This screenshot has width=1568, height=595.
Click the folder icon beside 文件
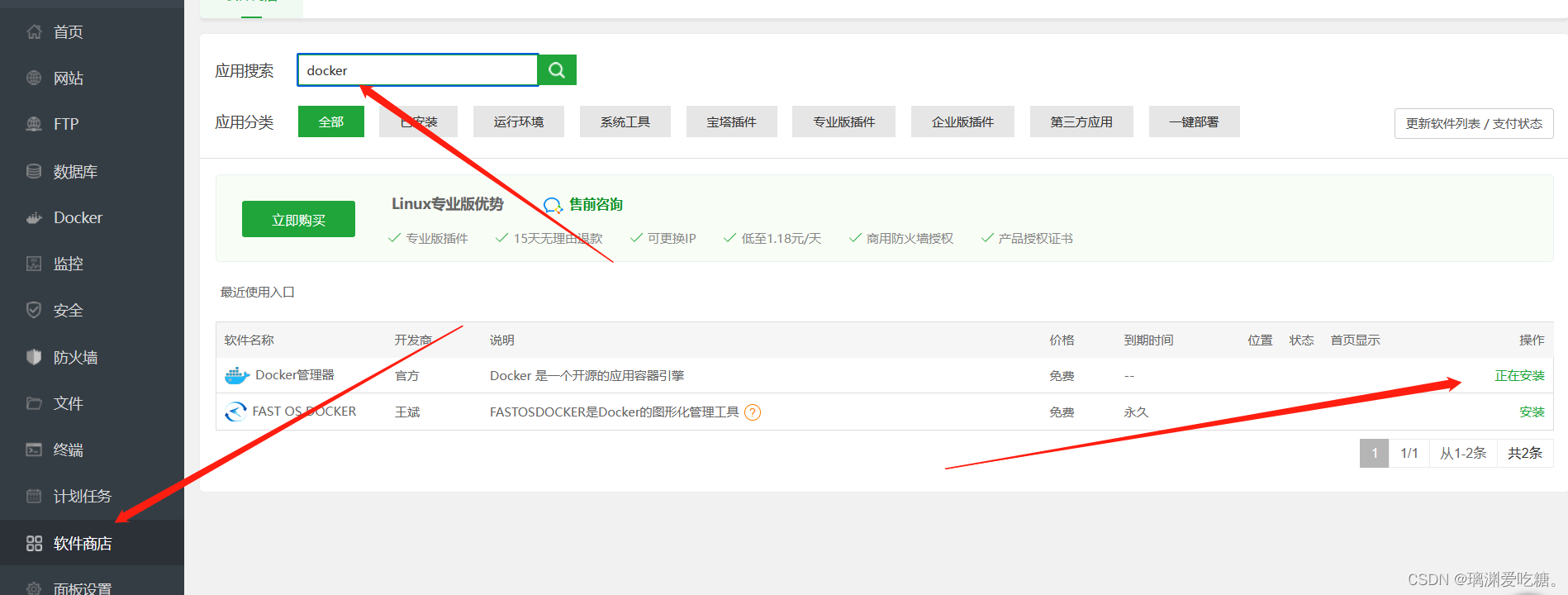[x=34, y=403]
